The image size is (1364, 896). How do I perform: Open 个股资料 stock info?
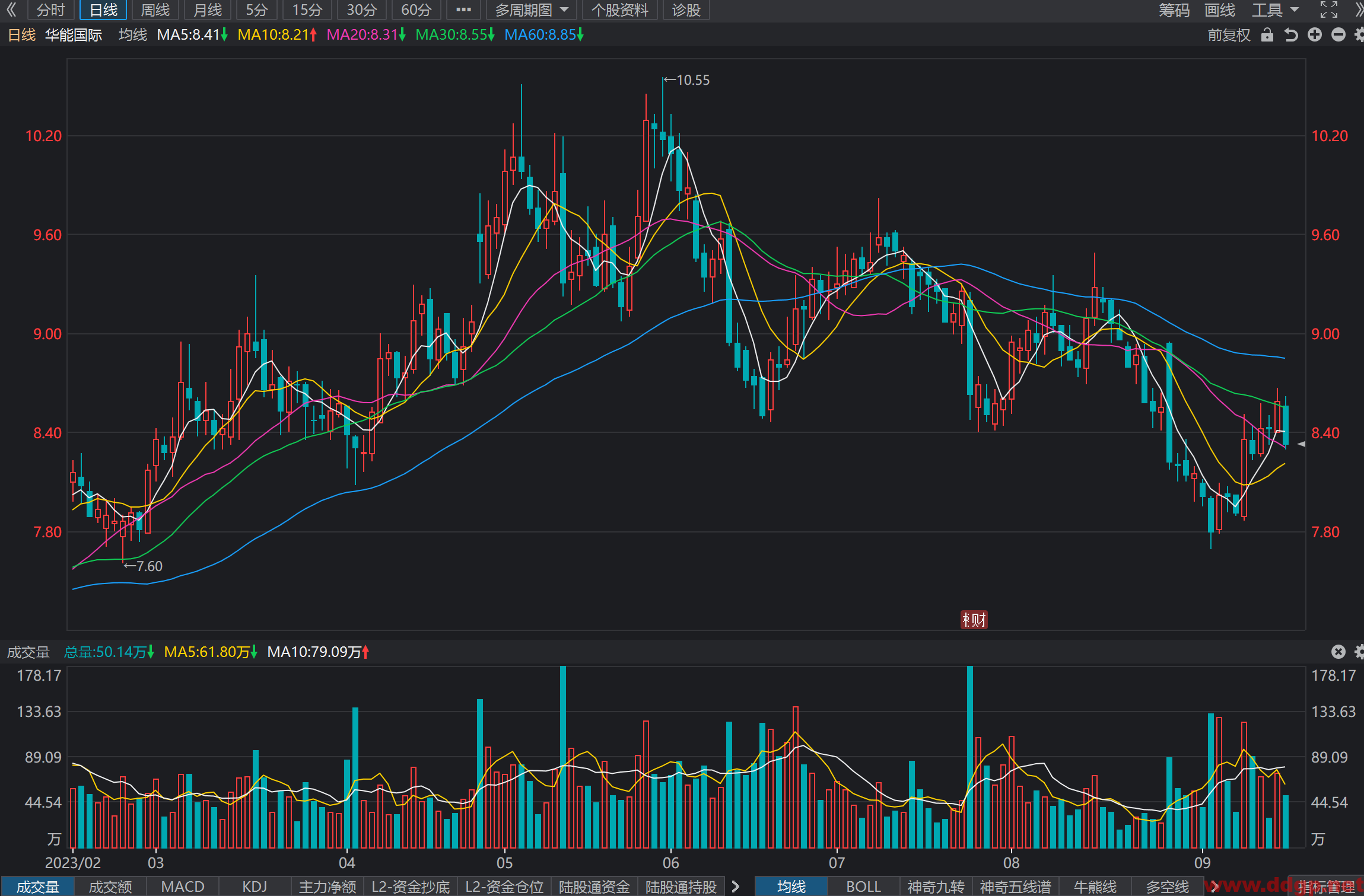click(x=620, y=10)
